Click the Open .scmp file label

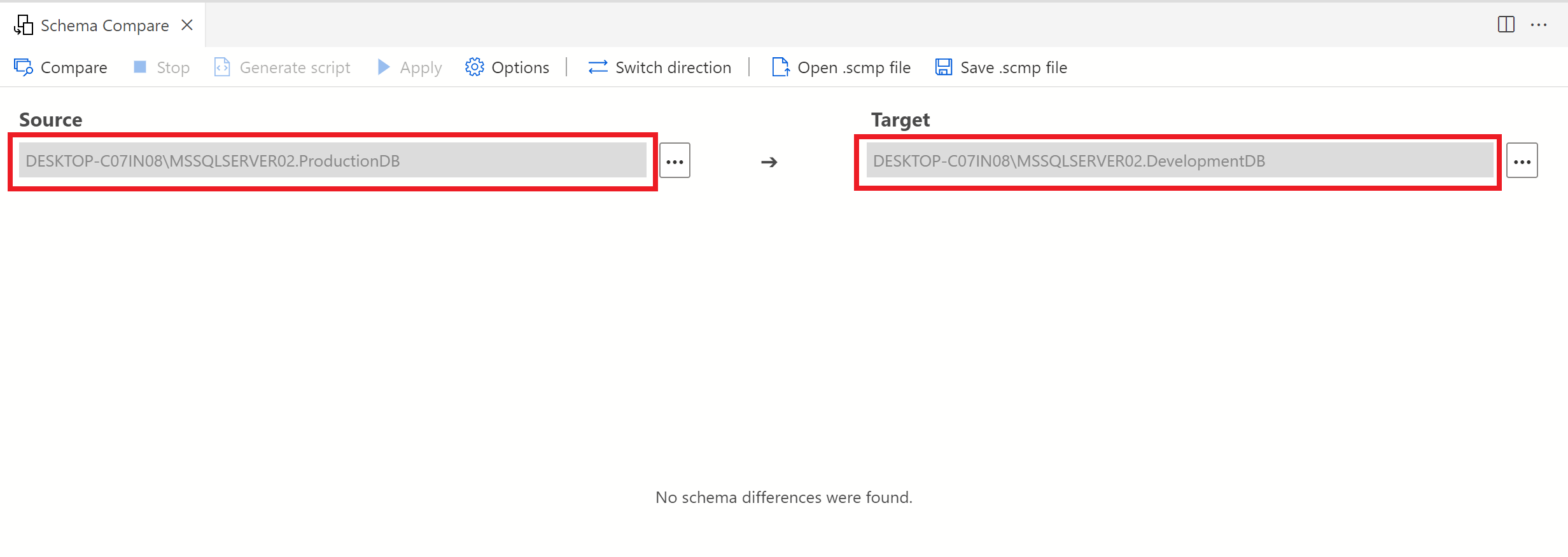[x=853, y=67]
